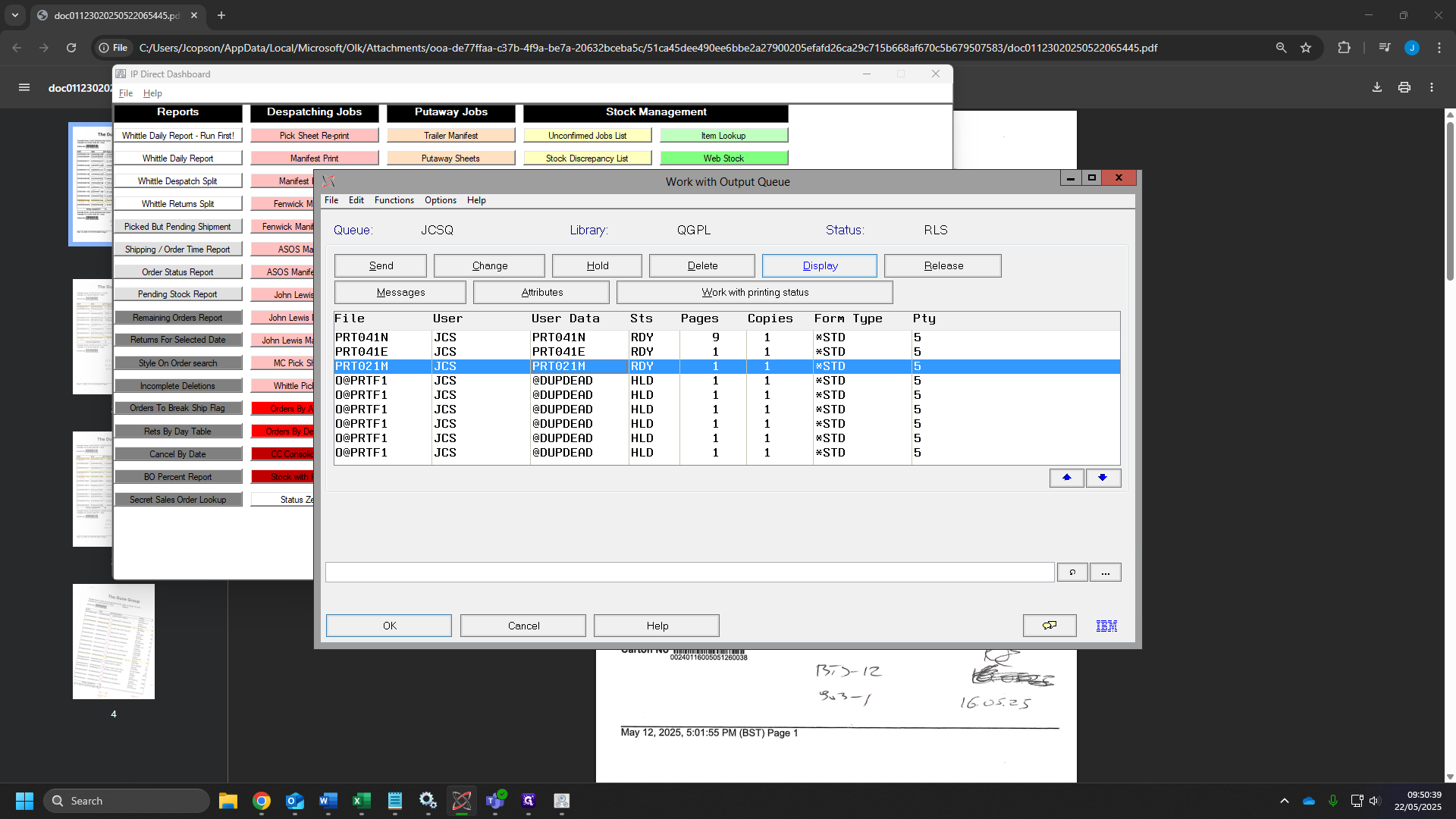
Task: Click the command input field in the dialog
Action: pyautogui.click(x=689, y=573)
